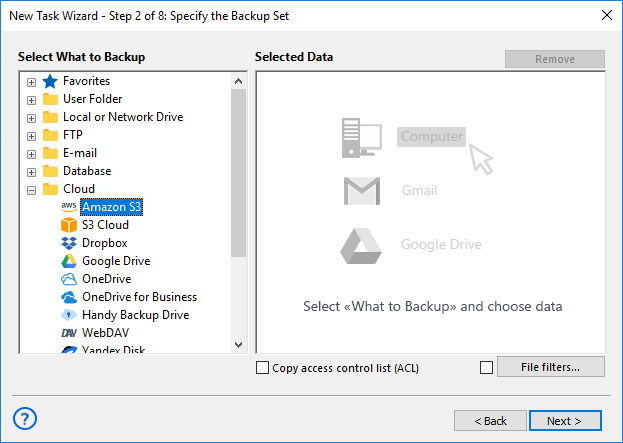Click the Database folder icon

coord(50,171)
